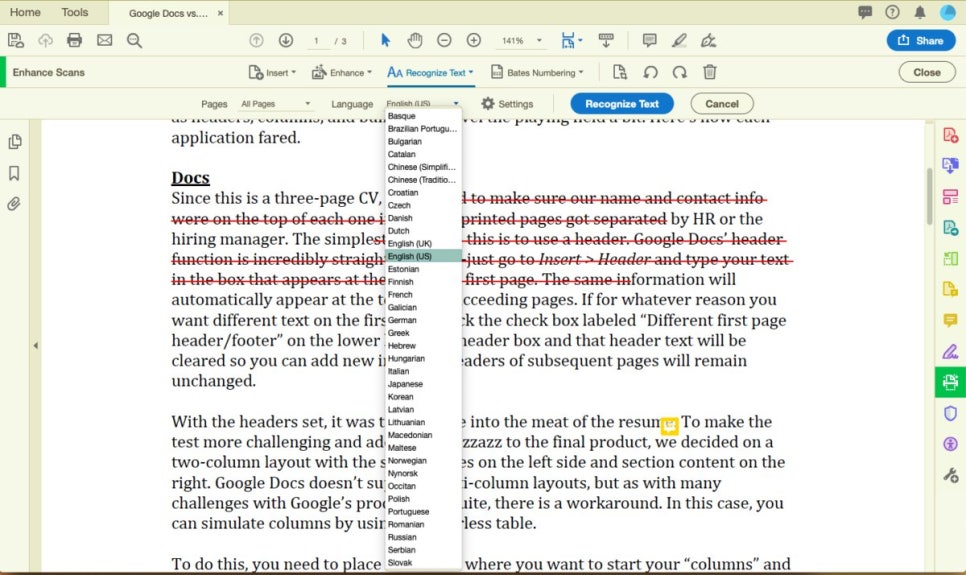Go to previous page arrow
This screenshot has width=966, height=575.
[256, 41]
